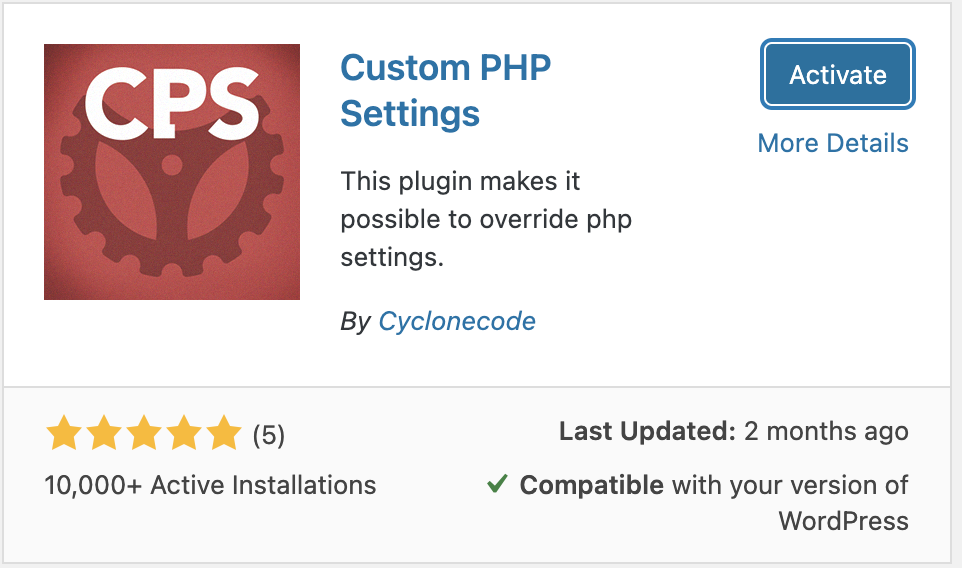Select the fourth rating star
Image resolution: width=962 pixels, height=568 pixels.
184,433
